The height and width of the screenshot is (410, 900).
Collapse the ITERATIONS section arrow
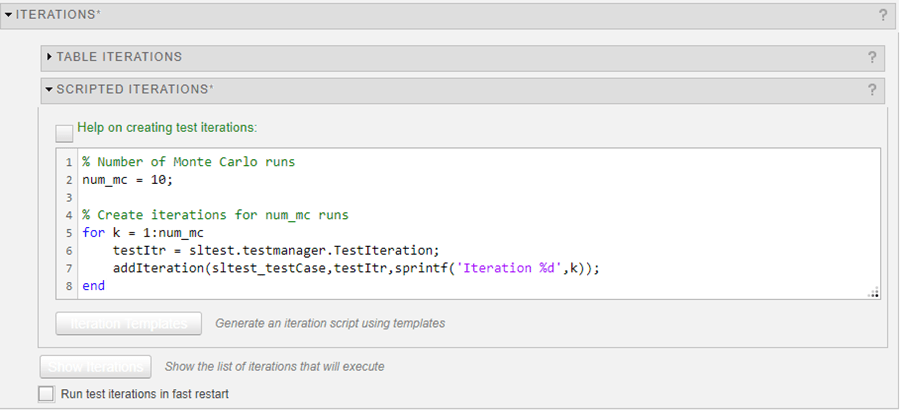click(x=8, y=15)
